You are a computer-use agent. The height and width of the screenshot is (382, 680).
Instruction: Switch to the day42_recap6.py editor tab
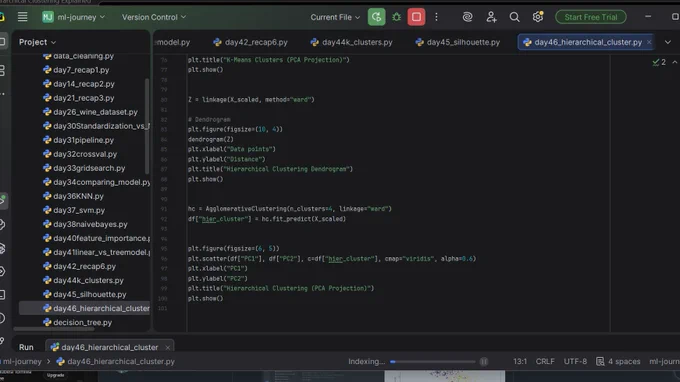coord(251,42)
